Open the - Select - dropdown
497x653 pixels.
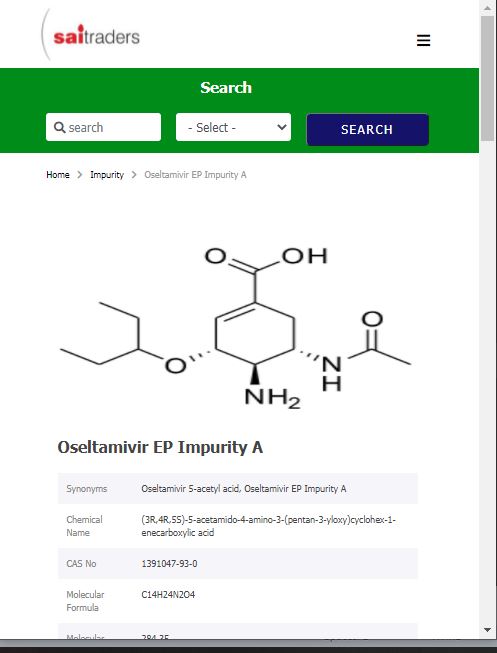click(233, 127)
